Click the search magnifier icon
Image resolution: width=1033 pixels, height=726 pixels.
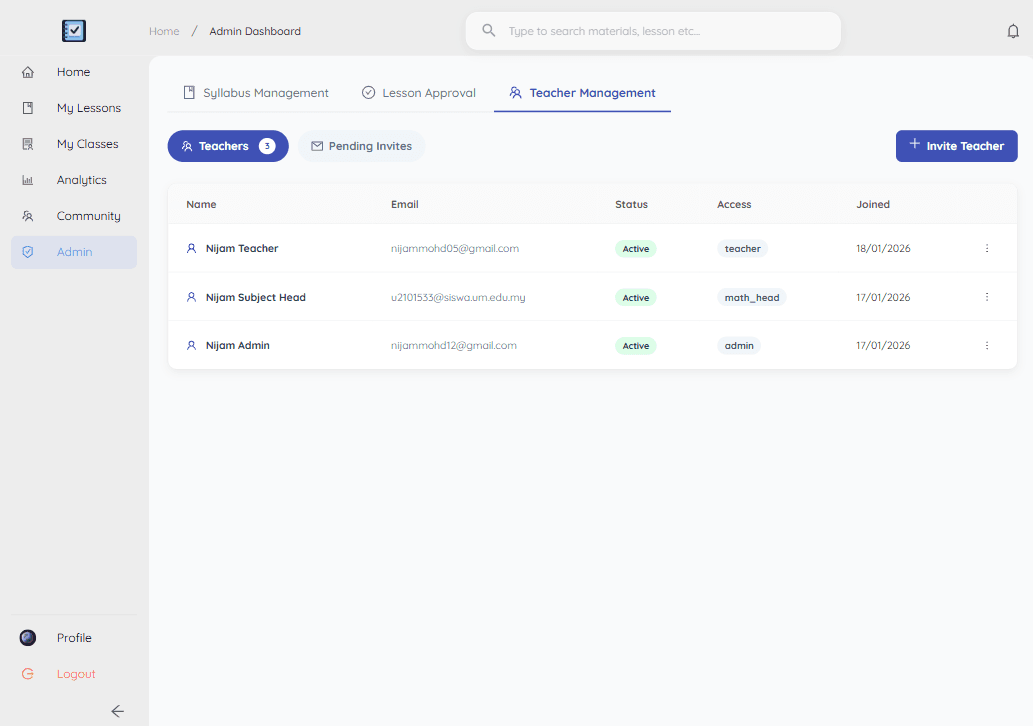(x=489, y=31)
